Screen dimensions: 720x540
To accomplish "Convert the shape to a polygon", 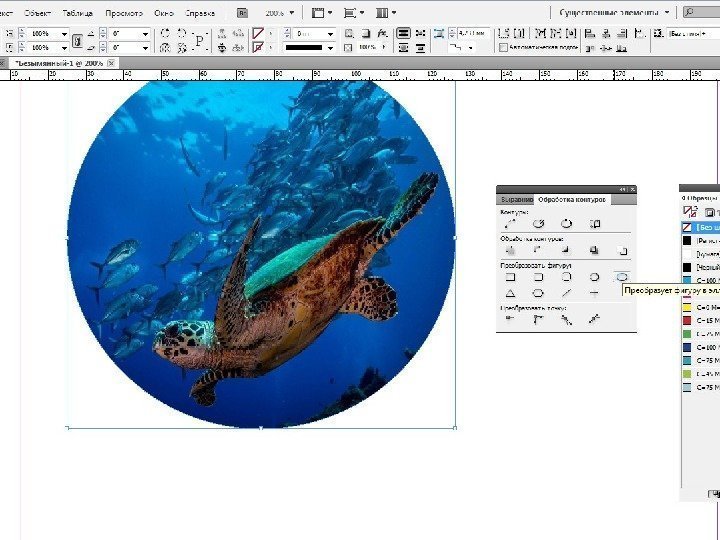I will coord(538,293).
